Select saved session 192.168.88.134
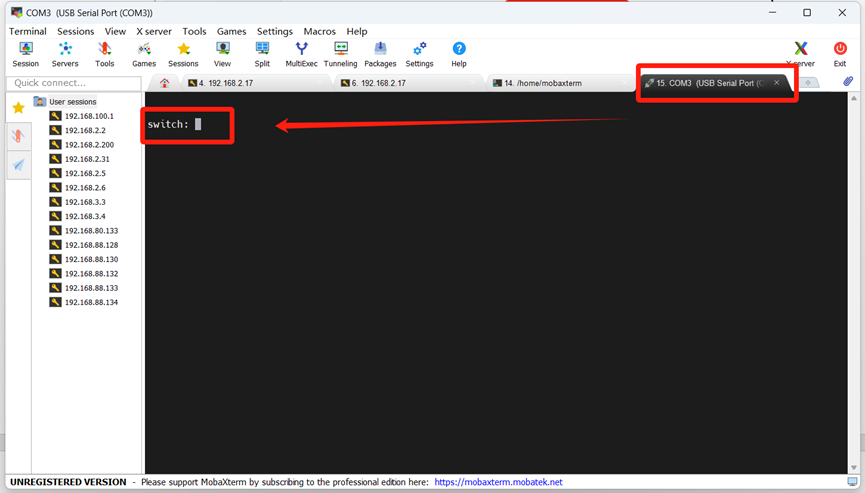This screenshot has width=865, height=493. tap(91, 302)
